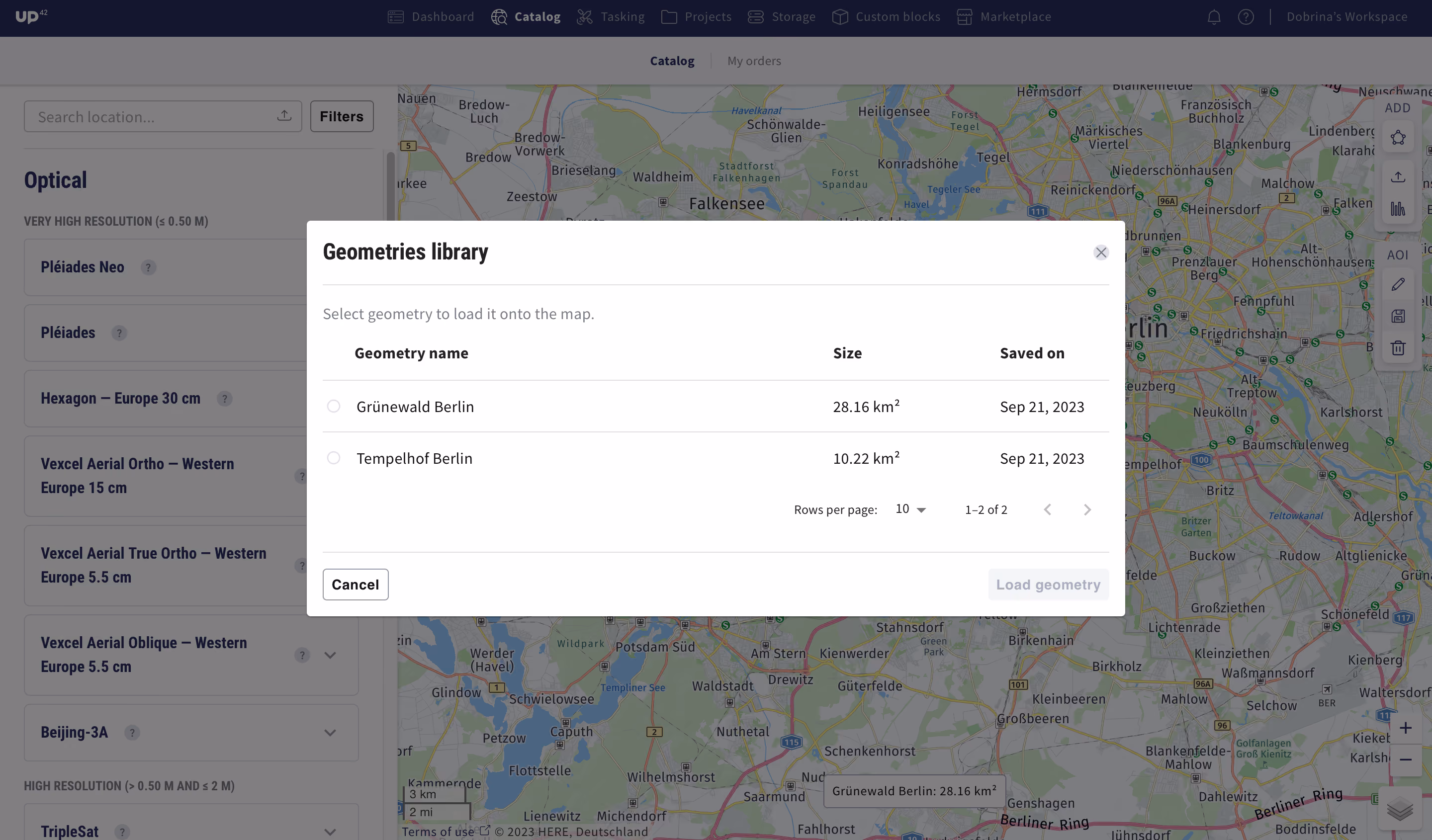Go to next page of geometries
The width and height of the screenshot is (1432, 840).
pyautogui.click(x=1086, y=509)
